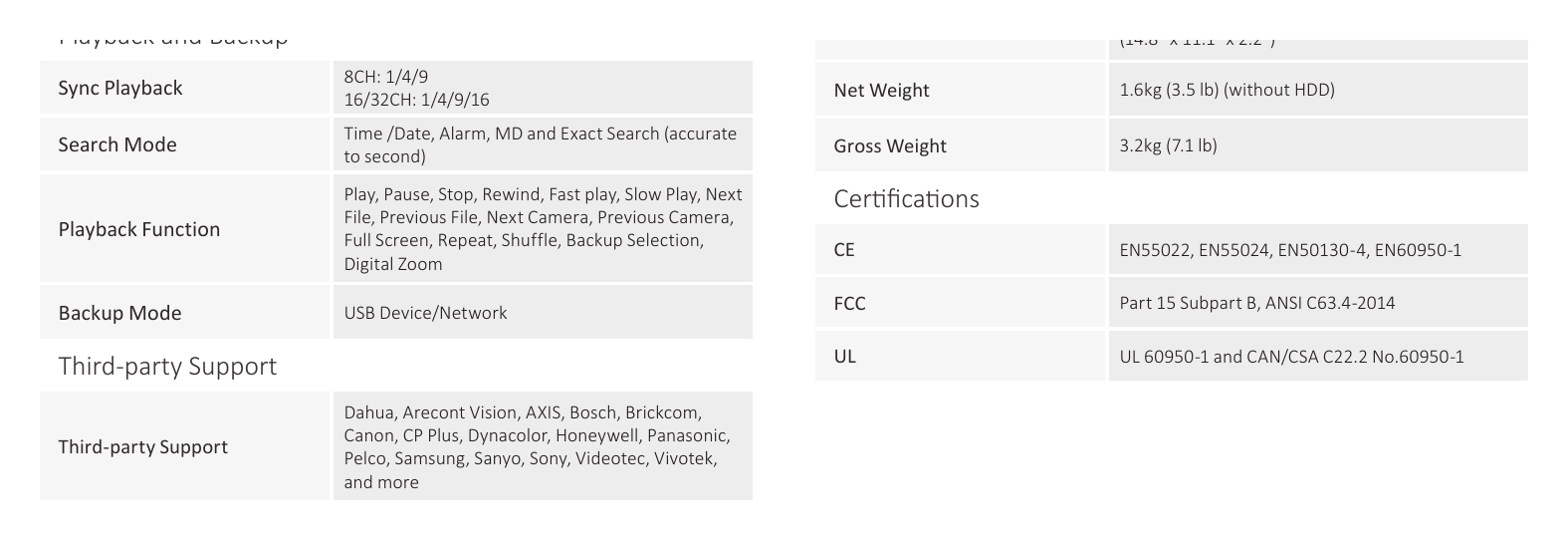Click the Sync Playback label cell
This screenshot has width=1568, height=540.
point(184,88)
